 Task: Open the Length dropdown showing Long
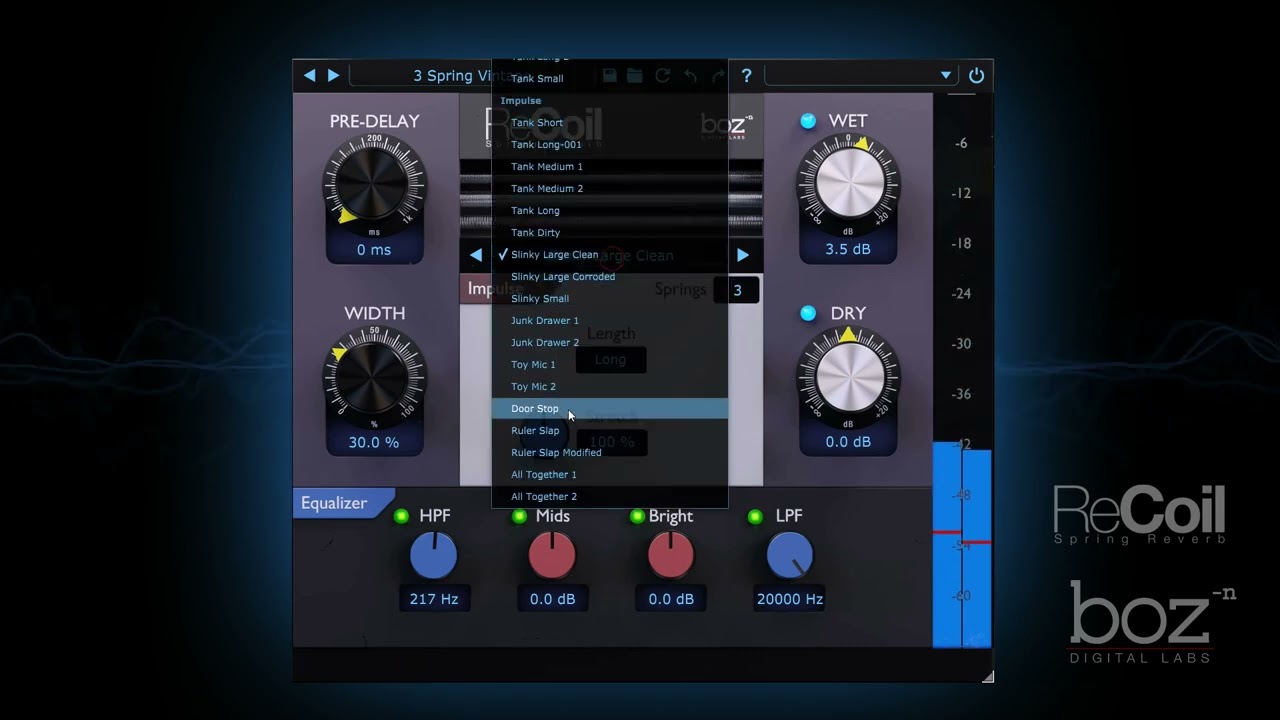click(610, 359)
